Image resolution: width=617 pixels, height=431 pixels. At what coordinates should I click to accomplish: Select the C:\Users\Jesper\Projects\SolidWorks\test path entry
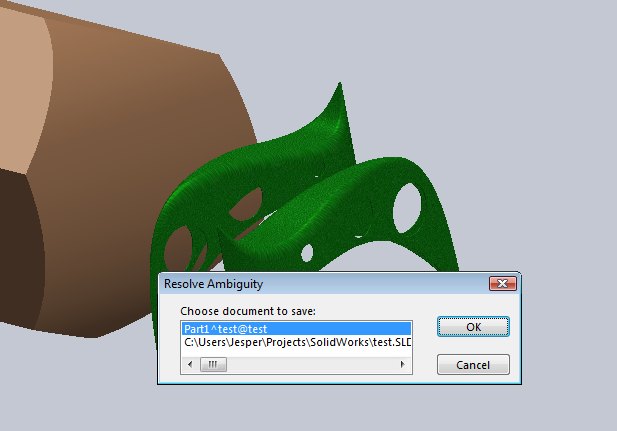pyautogui.click(x=296, y=342)
